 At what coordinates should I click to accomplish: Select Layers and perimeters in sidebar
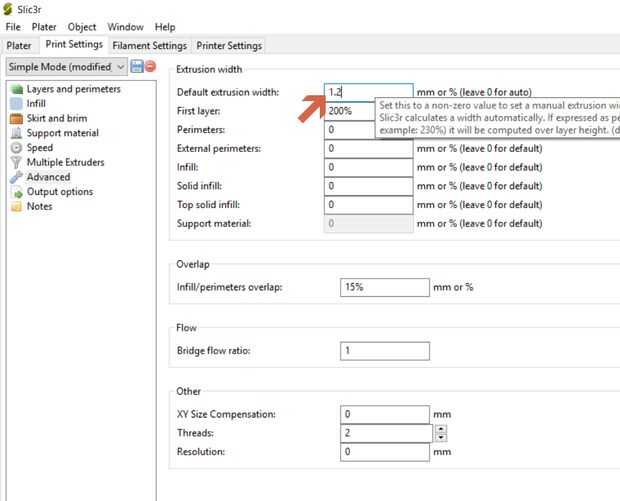point(74,89)
